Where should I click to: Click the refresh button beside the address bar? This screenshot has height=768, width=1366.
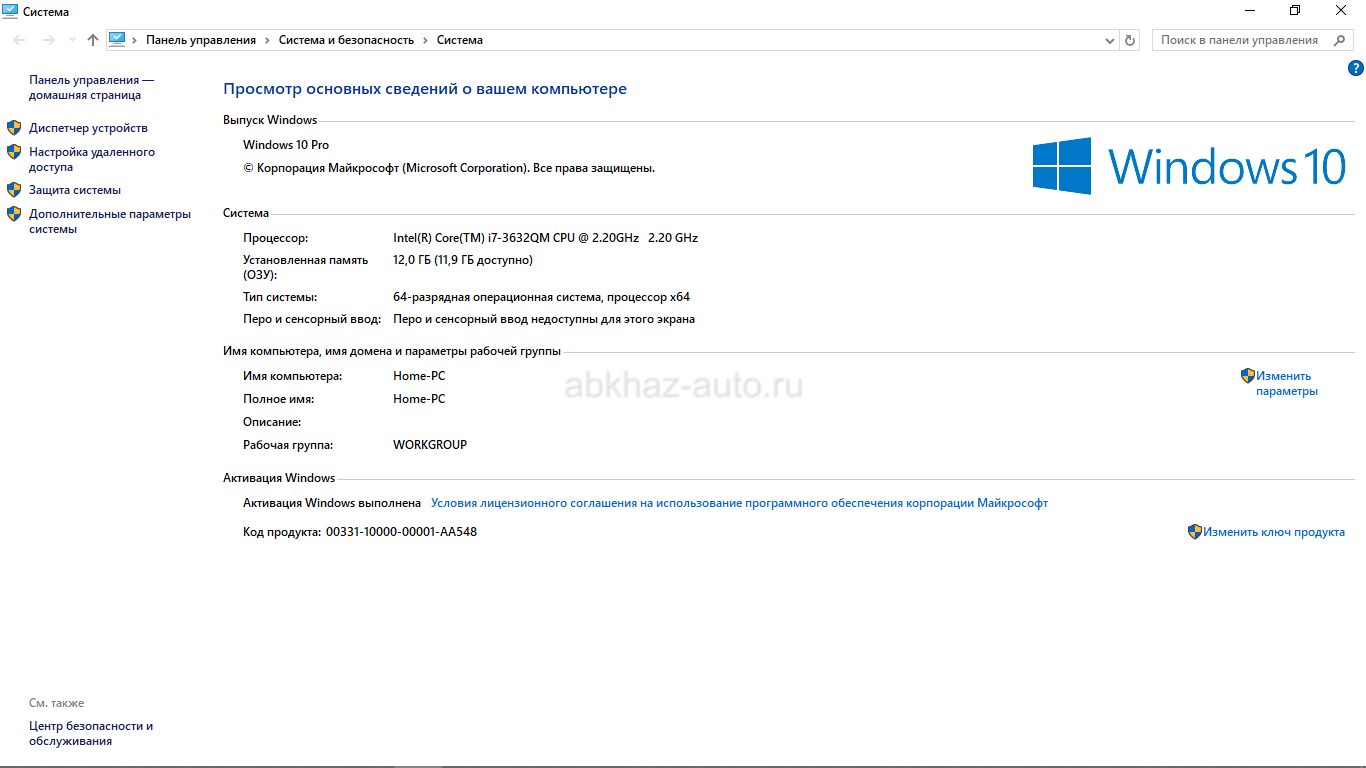[1130, 40]
